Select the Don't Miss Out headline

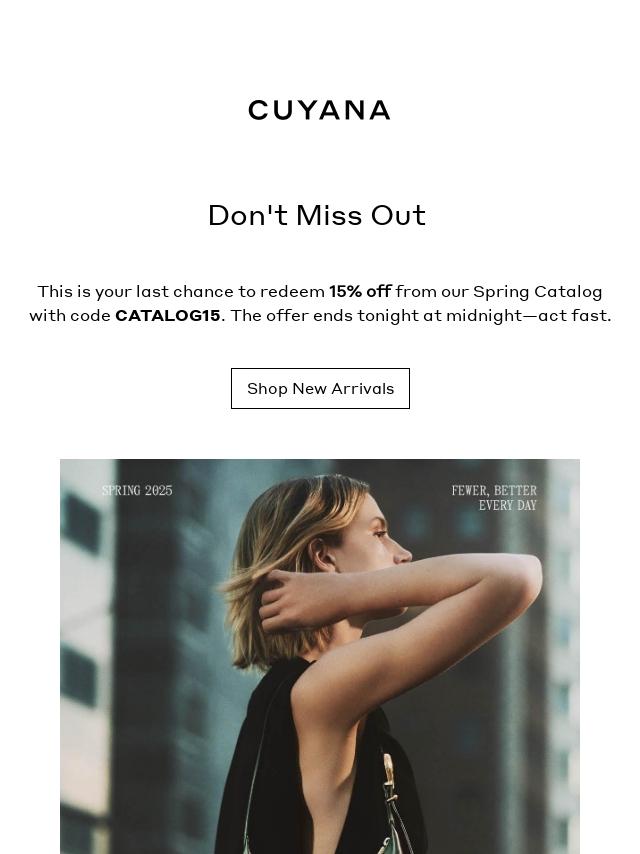[x=316, y=215]
